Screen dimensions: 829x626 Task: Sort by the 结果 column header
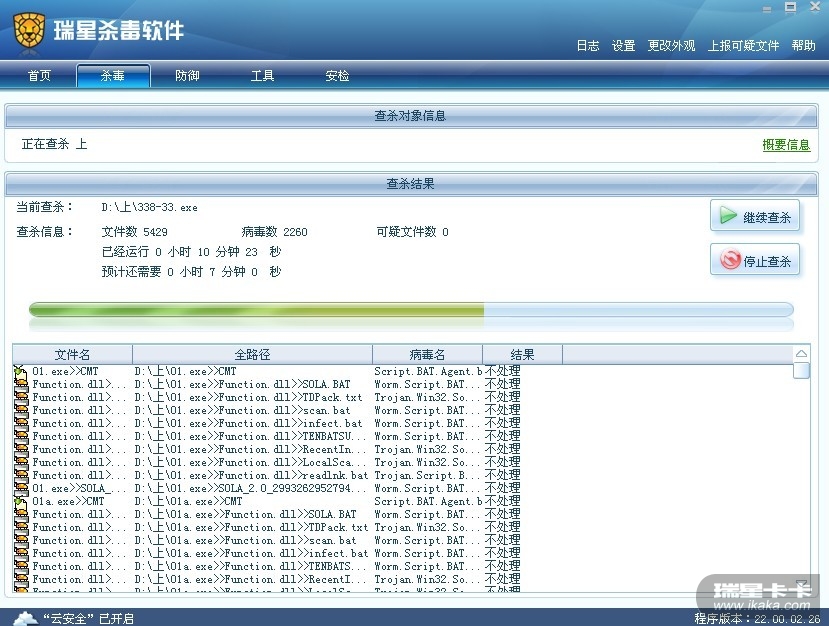tap(522, 354)
